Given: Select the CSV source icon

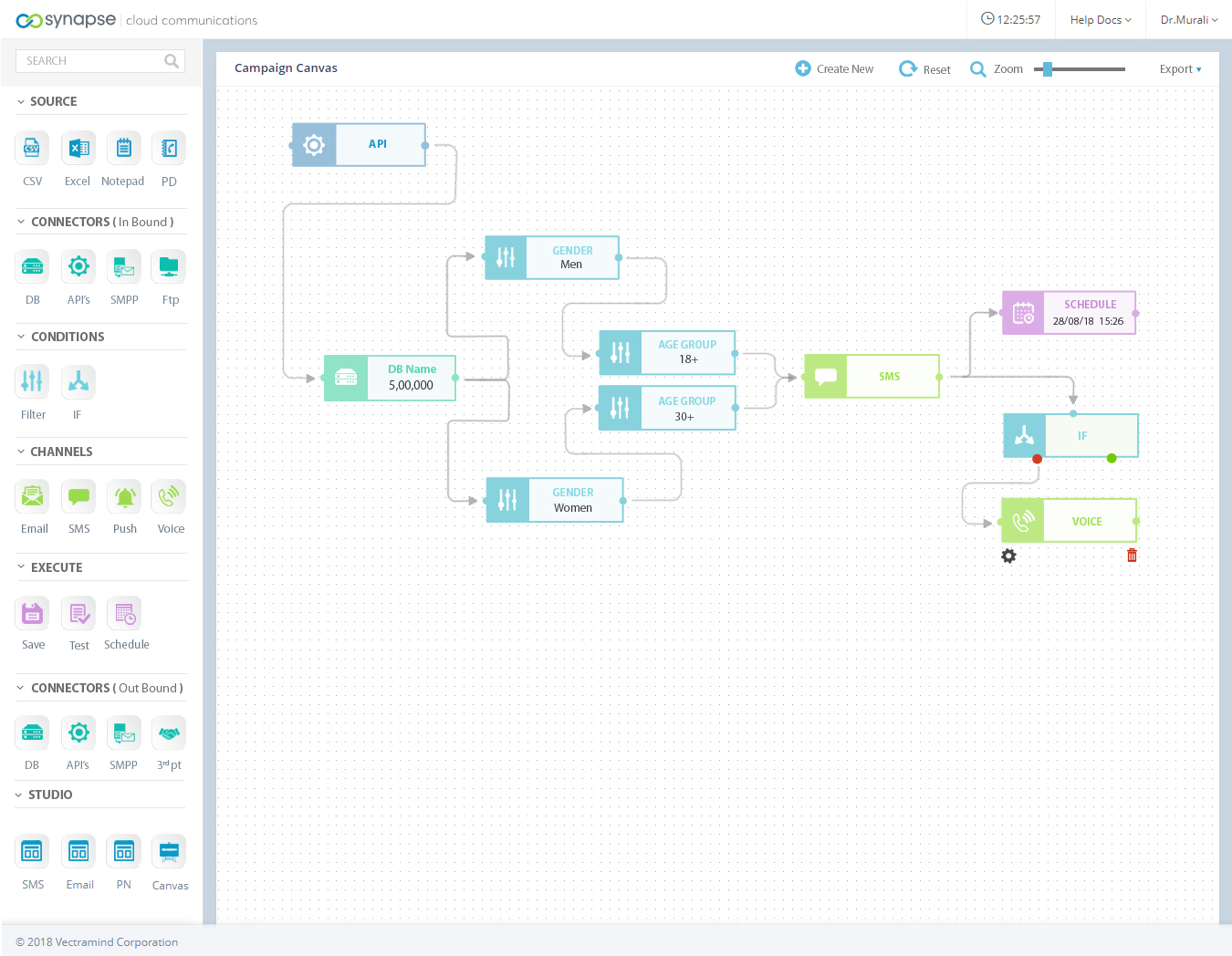Looking at the screenshot, I should pos(32,148).
